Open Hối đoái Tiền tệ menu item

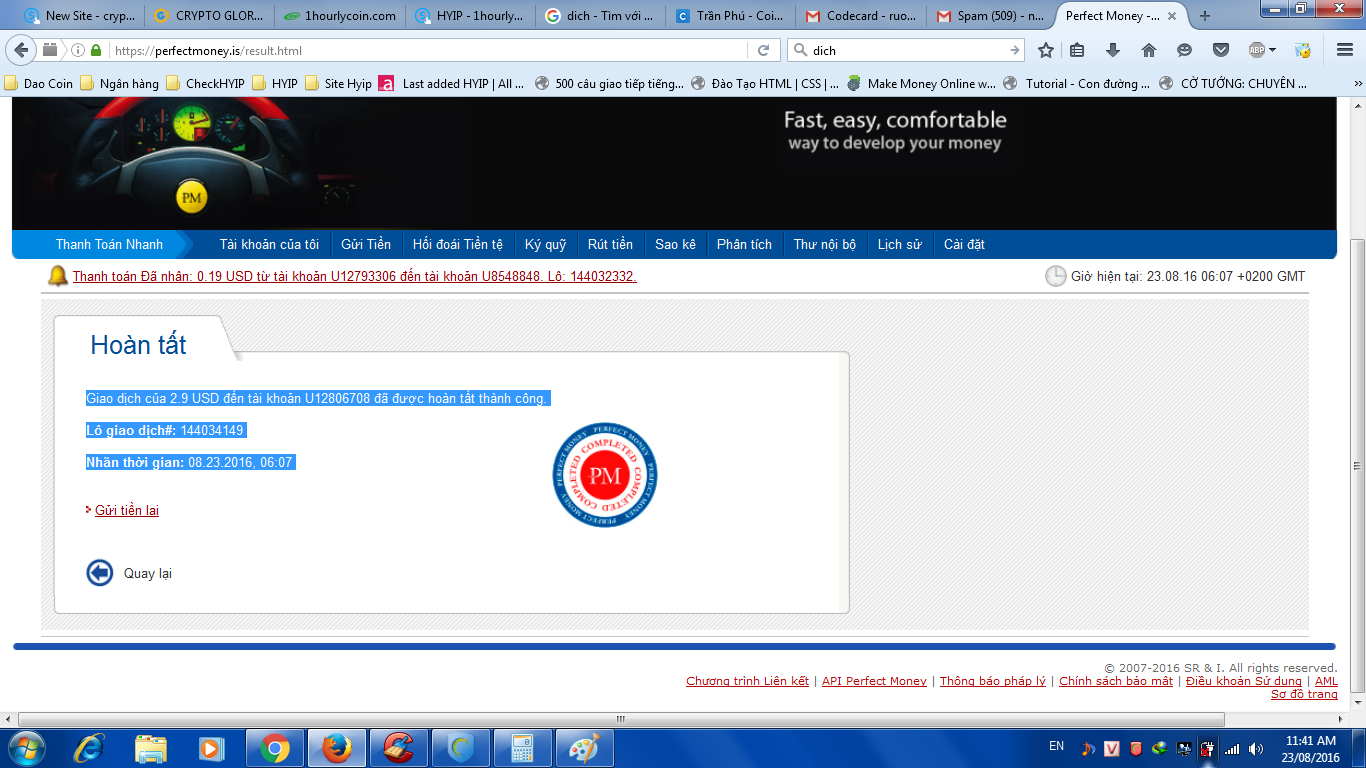click(458, 244)
